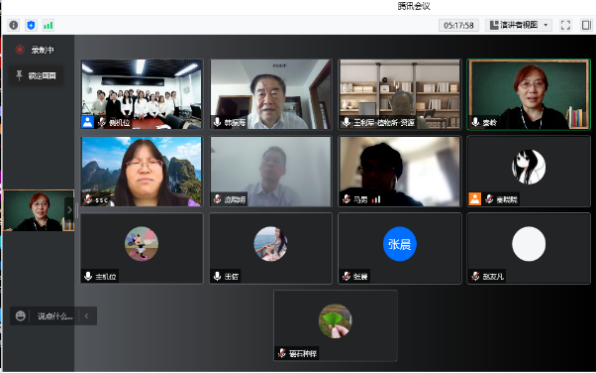Collapse the chat input bar chevron

(87, 316)
